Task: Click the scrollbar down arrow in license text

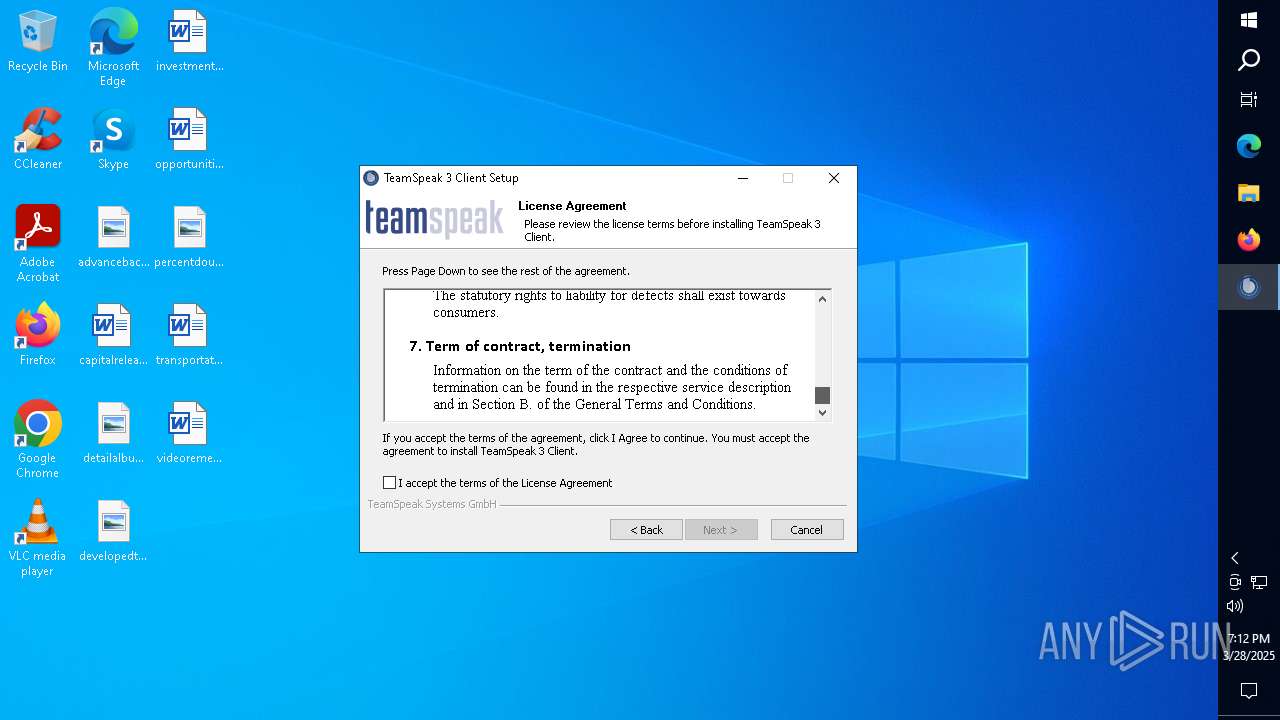Action: tap(823, 412)
